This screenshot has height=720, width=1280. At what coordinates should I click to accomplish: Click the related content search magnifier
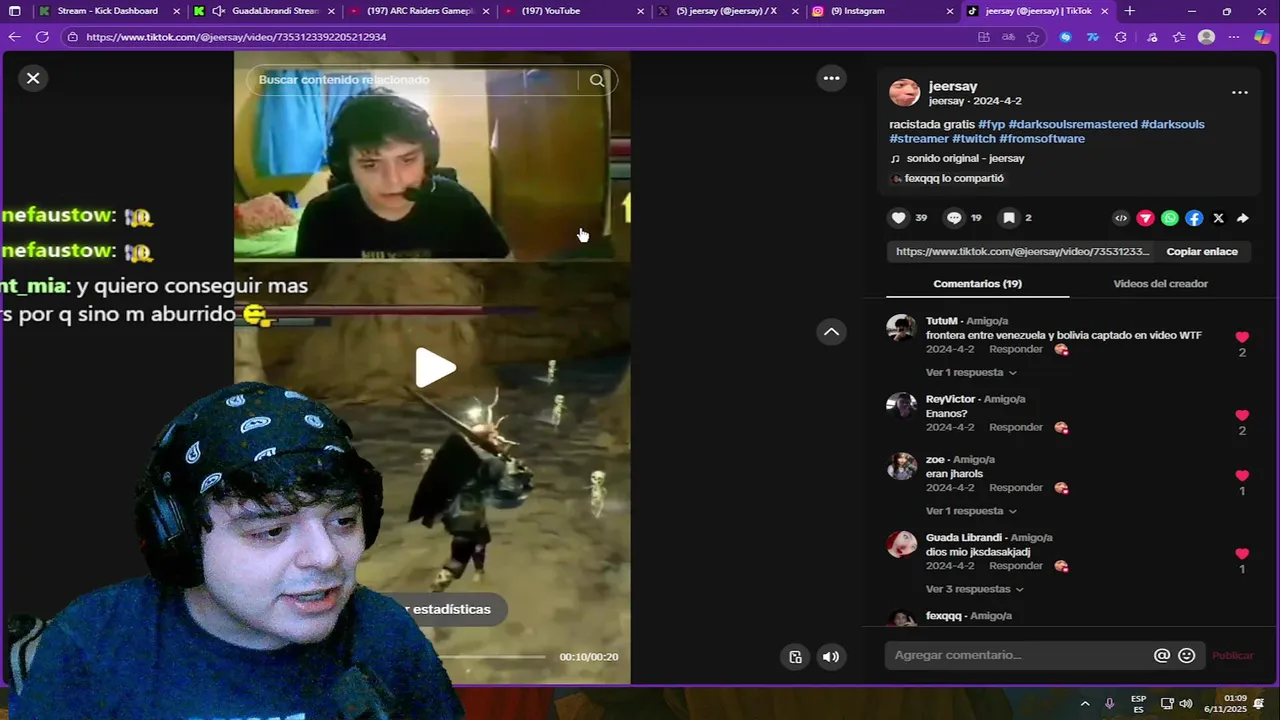point(597,80)
